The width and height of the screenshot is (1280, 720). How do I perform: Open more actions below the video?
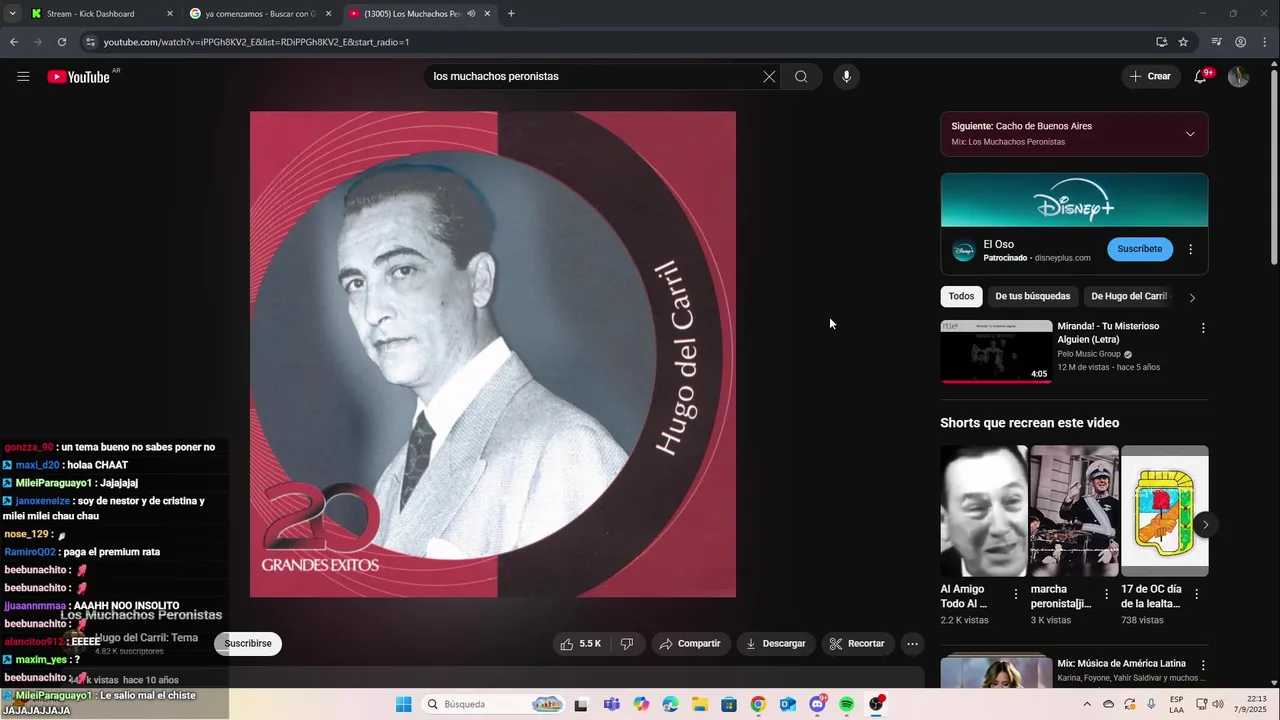click(912, 644)
